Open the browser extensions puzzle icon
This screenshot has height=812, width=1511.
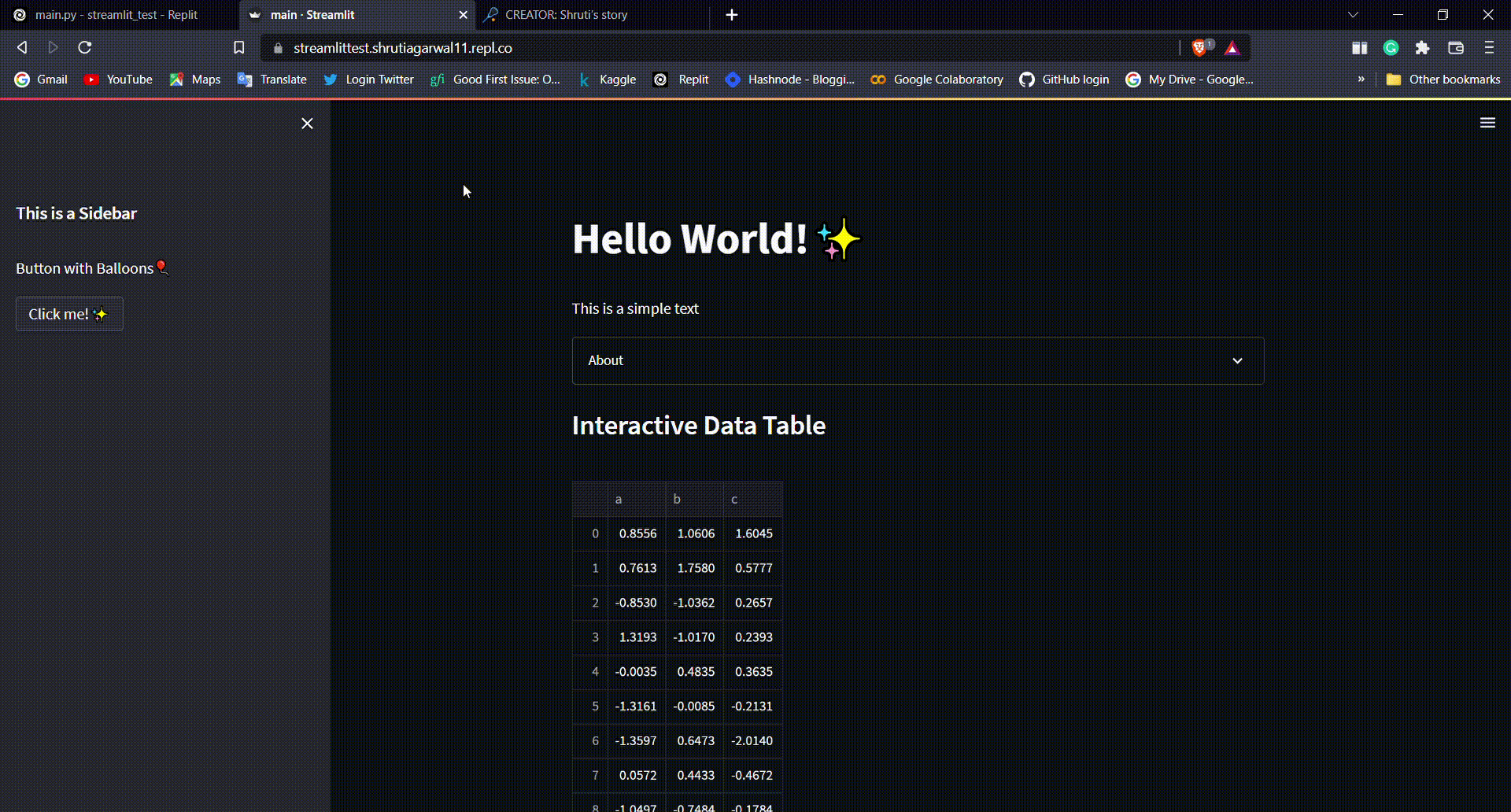(x=1422, y=48)
